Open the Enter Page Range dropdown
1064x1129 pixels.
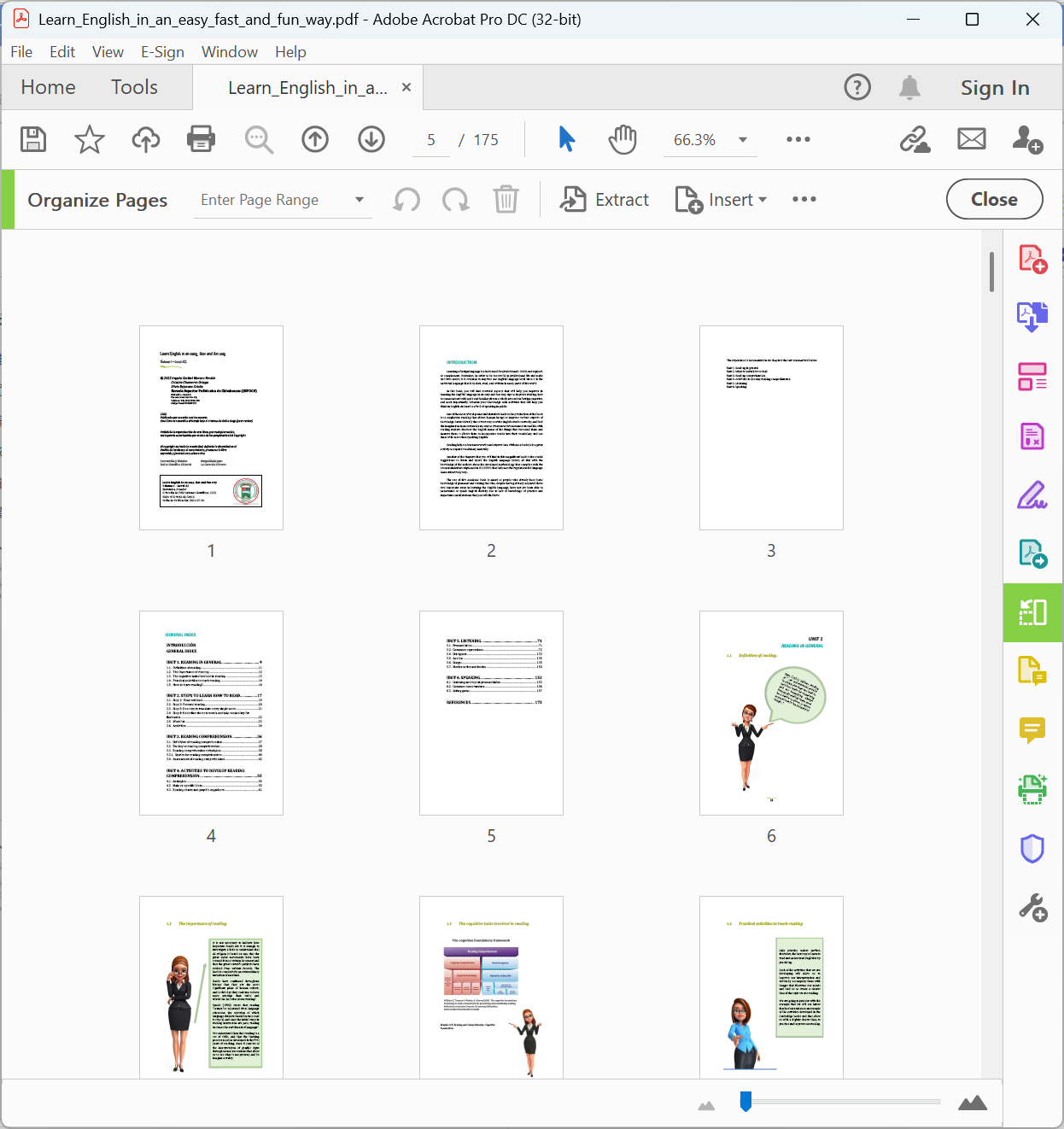point(360,199)
